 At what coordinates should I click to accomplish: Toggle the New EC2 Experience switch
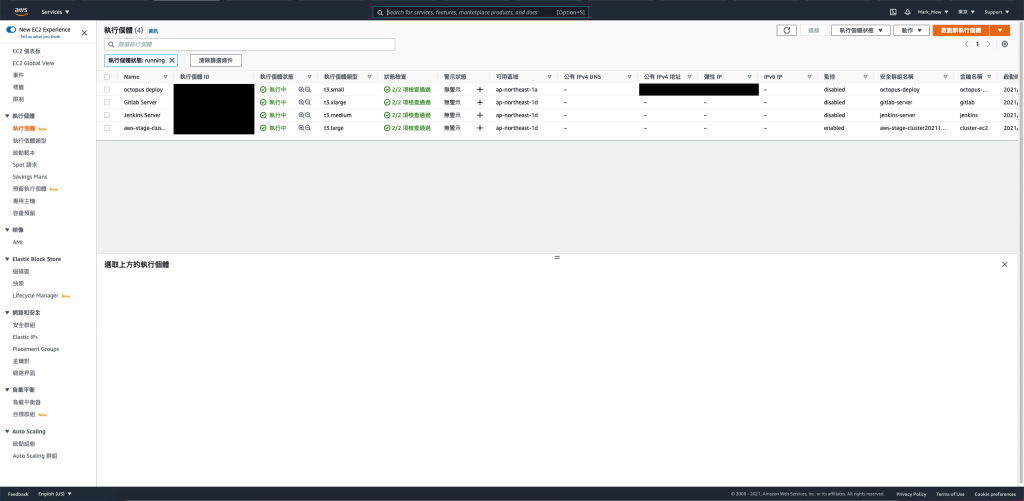(x=11, y=30)
